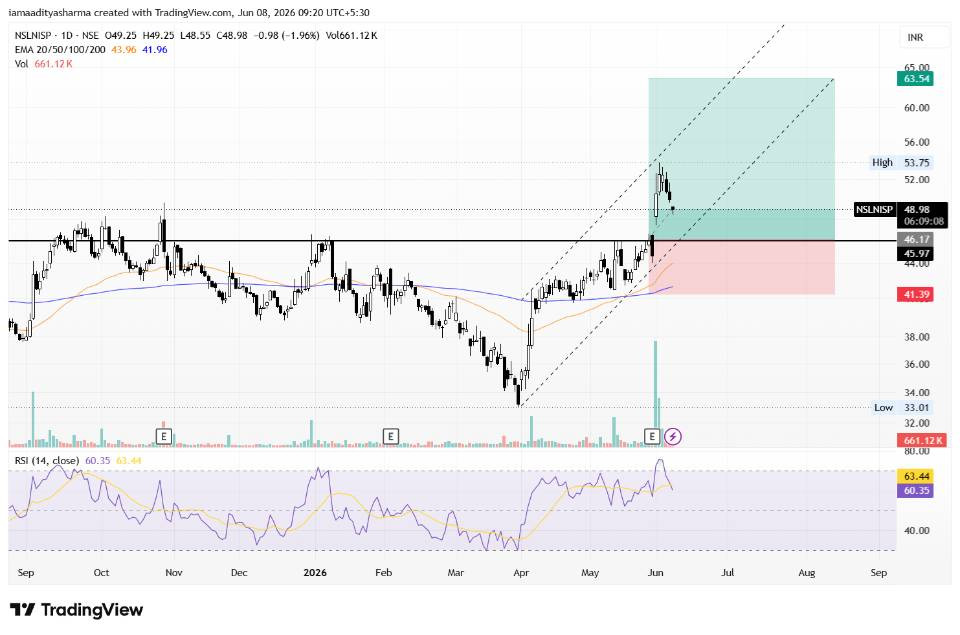This screenshot has height=635, width=960.
Task: Click the Nov label on the time axis
Action: point(174,573)
